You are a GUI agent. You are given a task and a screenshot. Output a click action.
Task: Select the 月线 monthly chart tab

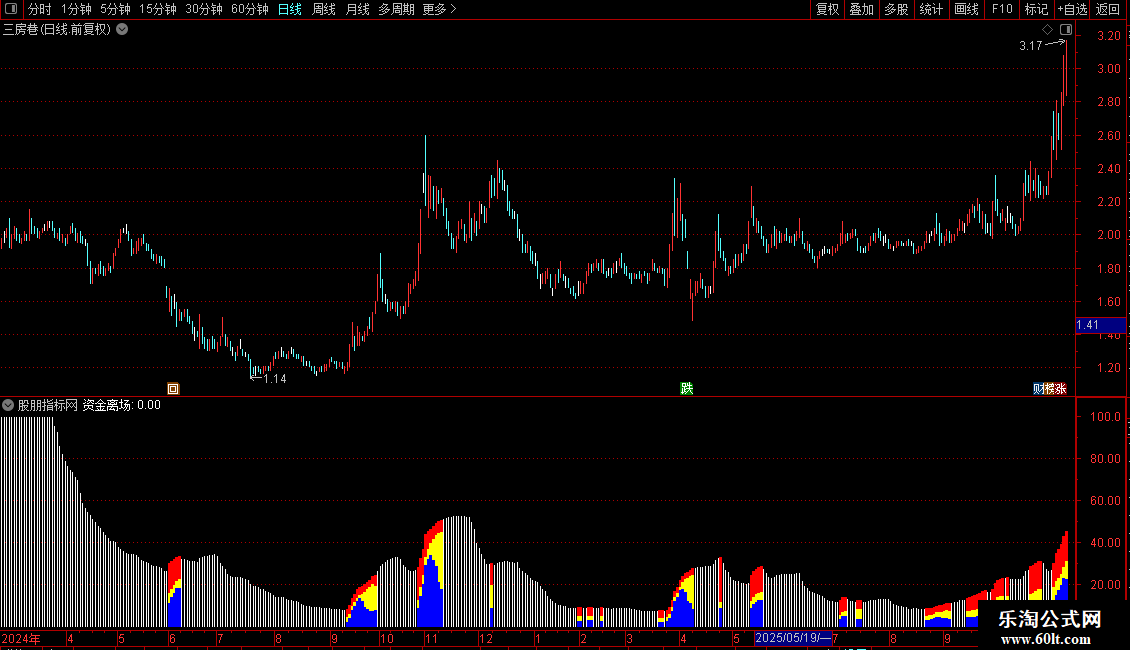click(357, 9)
